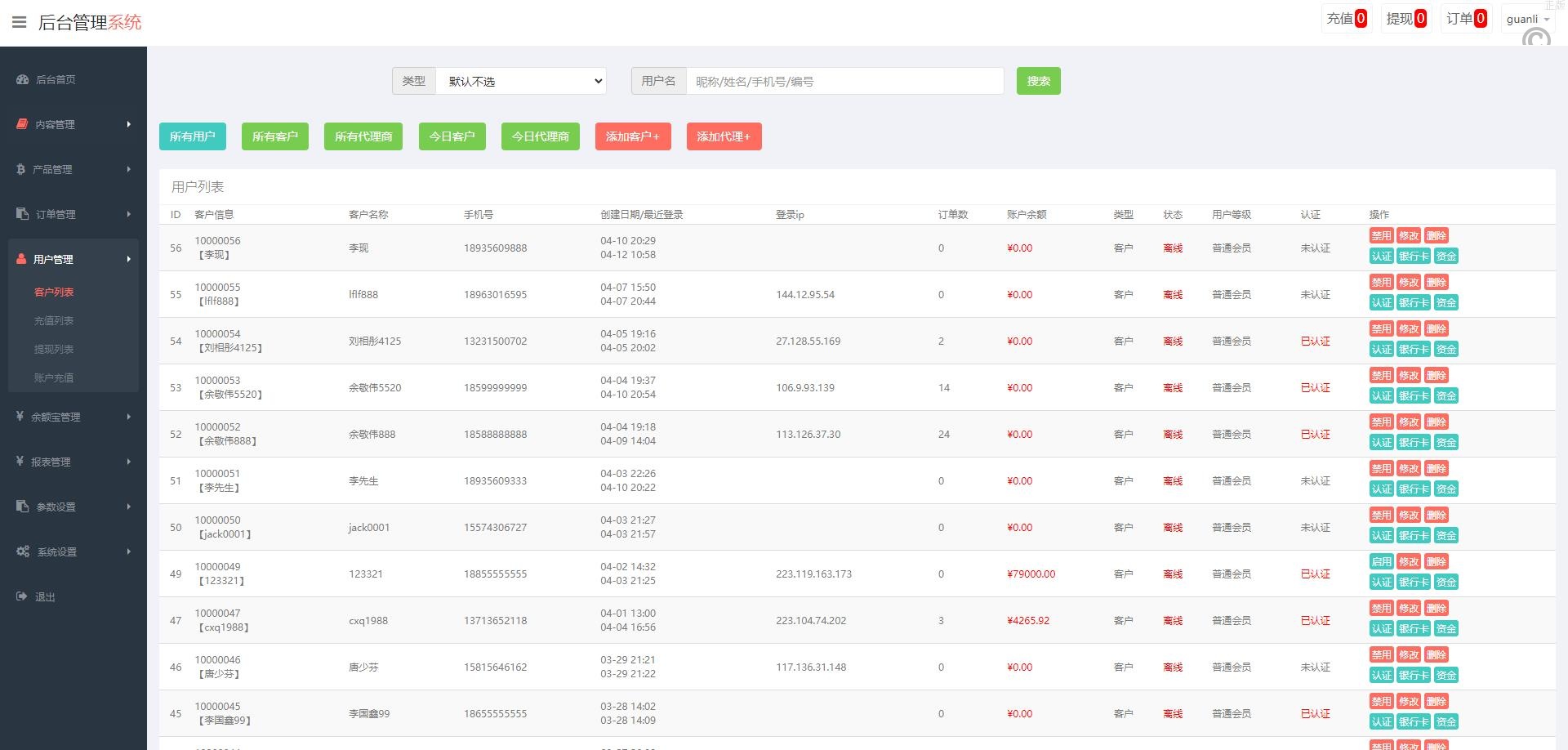The width and height of the screenshot is (1568, 750).
Task: Disable user cxq1988 with 禁用 button
Action: (1381, 609)
